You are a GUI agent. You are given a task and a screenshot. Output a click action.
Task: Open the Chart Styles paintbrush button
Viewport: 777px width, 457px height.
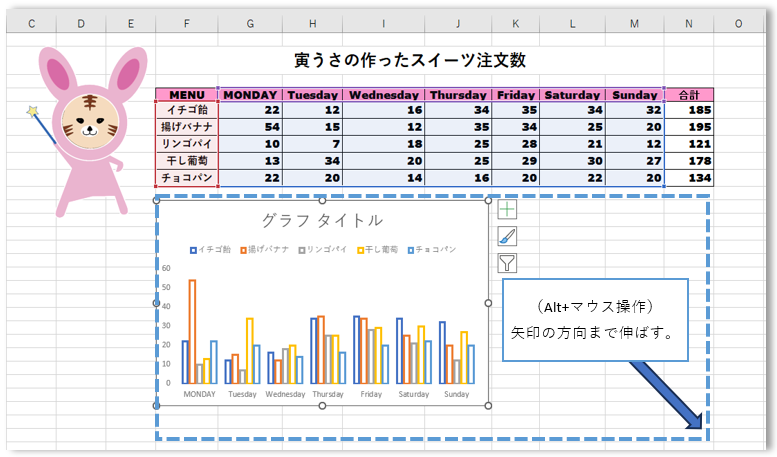coord(507,236)
